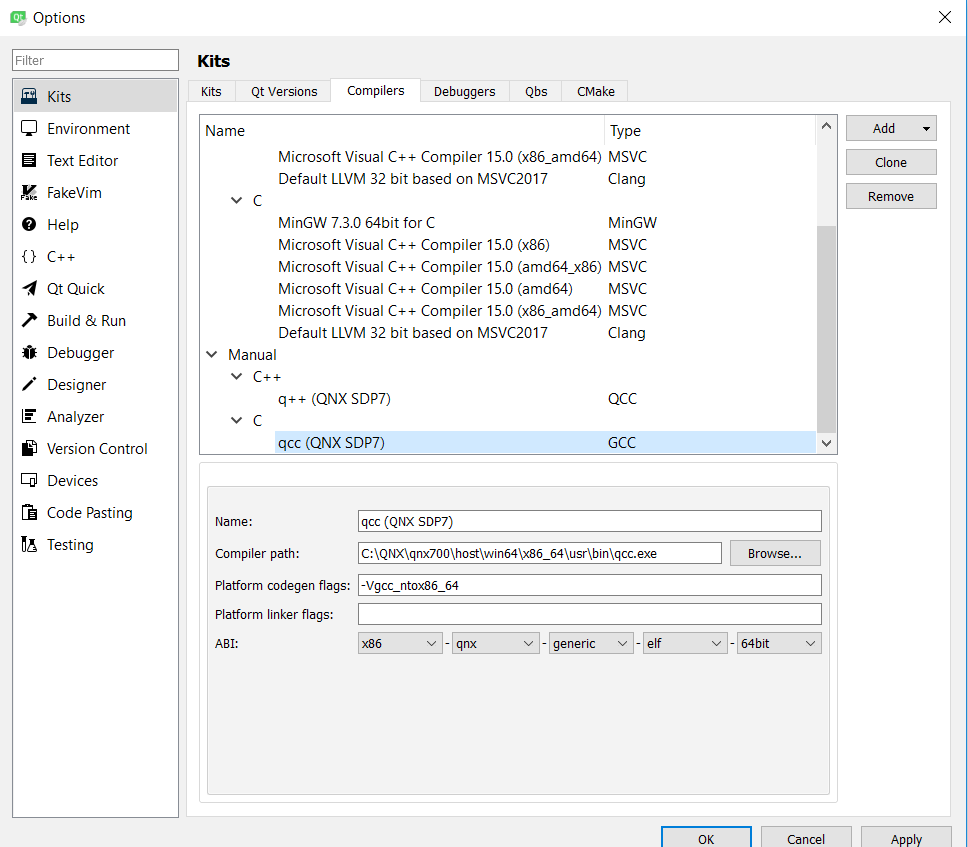Click the Type column header

[x=710, y=131]
